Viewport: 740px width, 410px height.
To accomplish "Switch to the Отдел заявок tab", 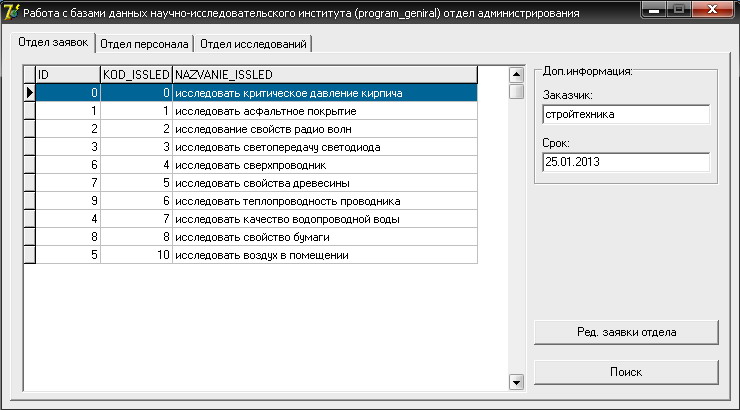I will click(53, 42).
